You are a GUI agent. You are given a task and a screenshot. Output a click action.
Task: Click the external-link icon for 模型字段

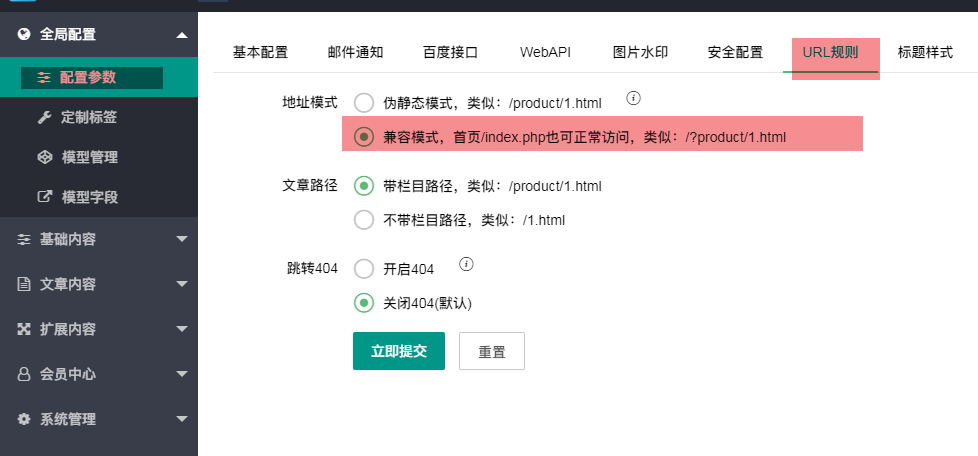[44, 197]
